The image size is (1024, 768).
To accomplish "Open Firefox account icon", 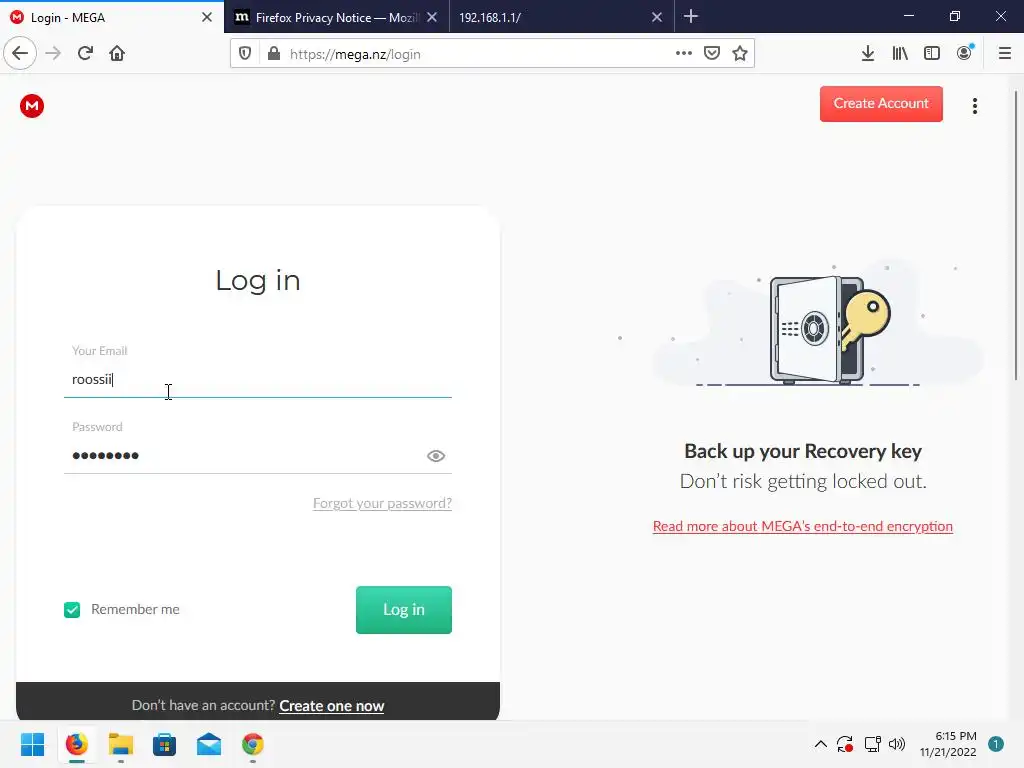I will pos(965,54).
